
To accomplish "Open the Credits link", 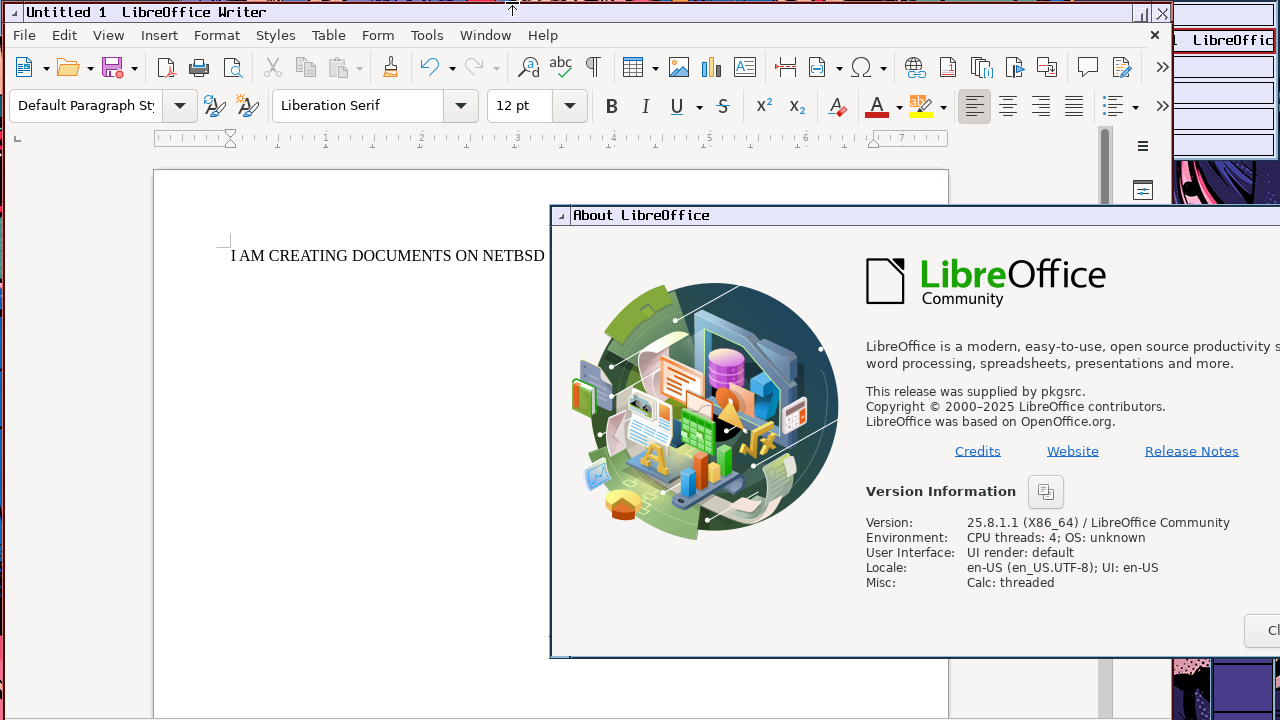I will [x=977, y=451].
